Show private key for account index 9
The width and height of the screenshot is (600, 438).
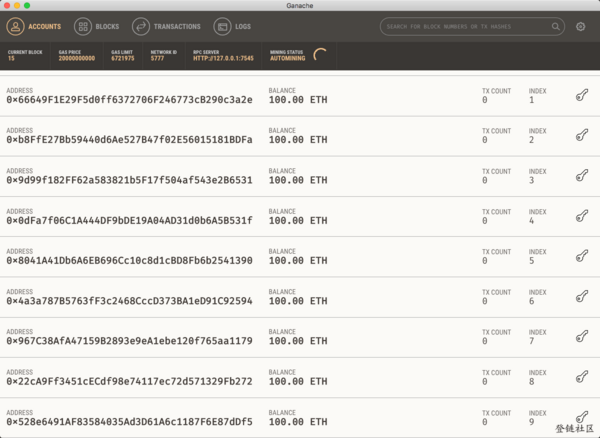582,417
